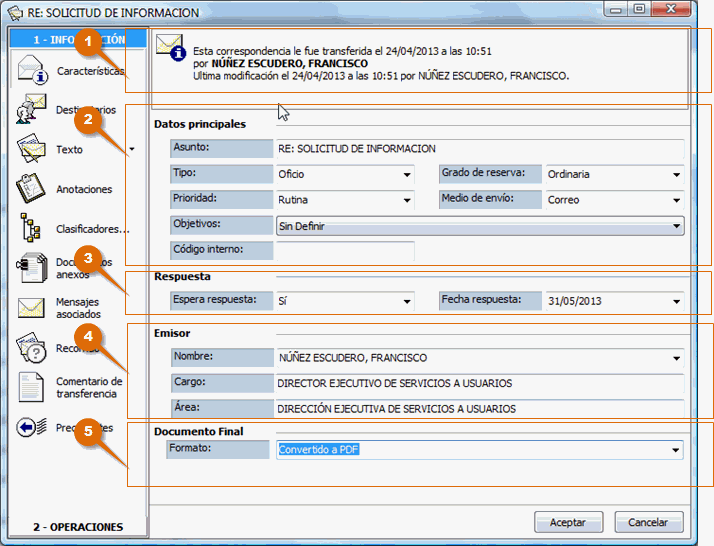
Task: Open Clasificadores tree icon
Action: [31, 227]
